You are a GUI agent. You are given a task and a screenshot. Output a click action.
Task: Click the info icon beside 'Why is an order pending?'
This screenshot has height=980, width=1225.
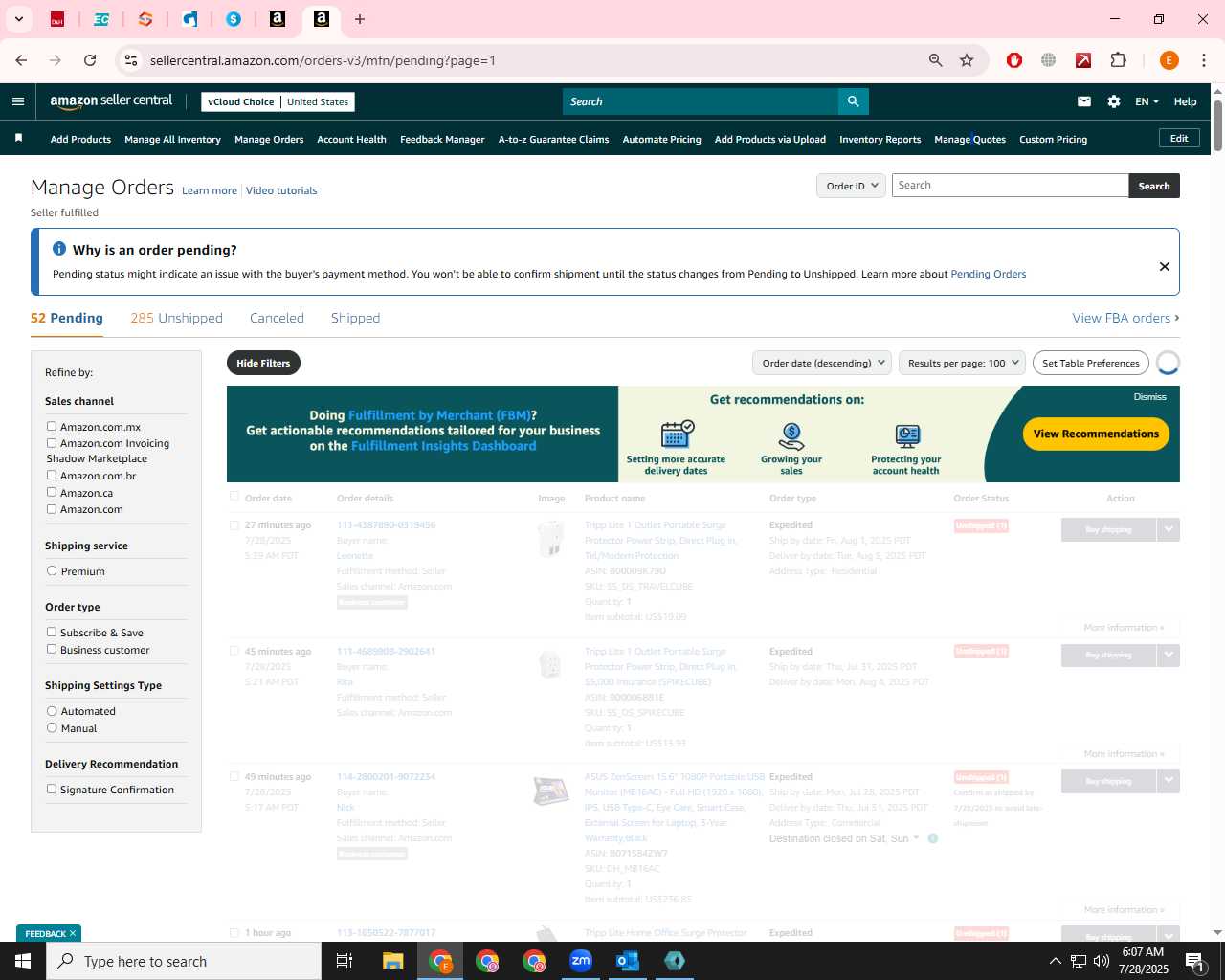point(59,249)
